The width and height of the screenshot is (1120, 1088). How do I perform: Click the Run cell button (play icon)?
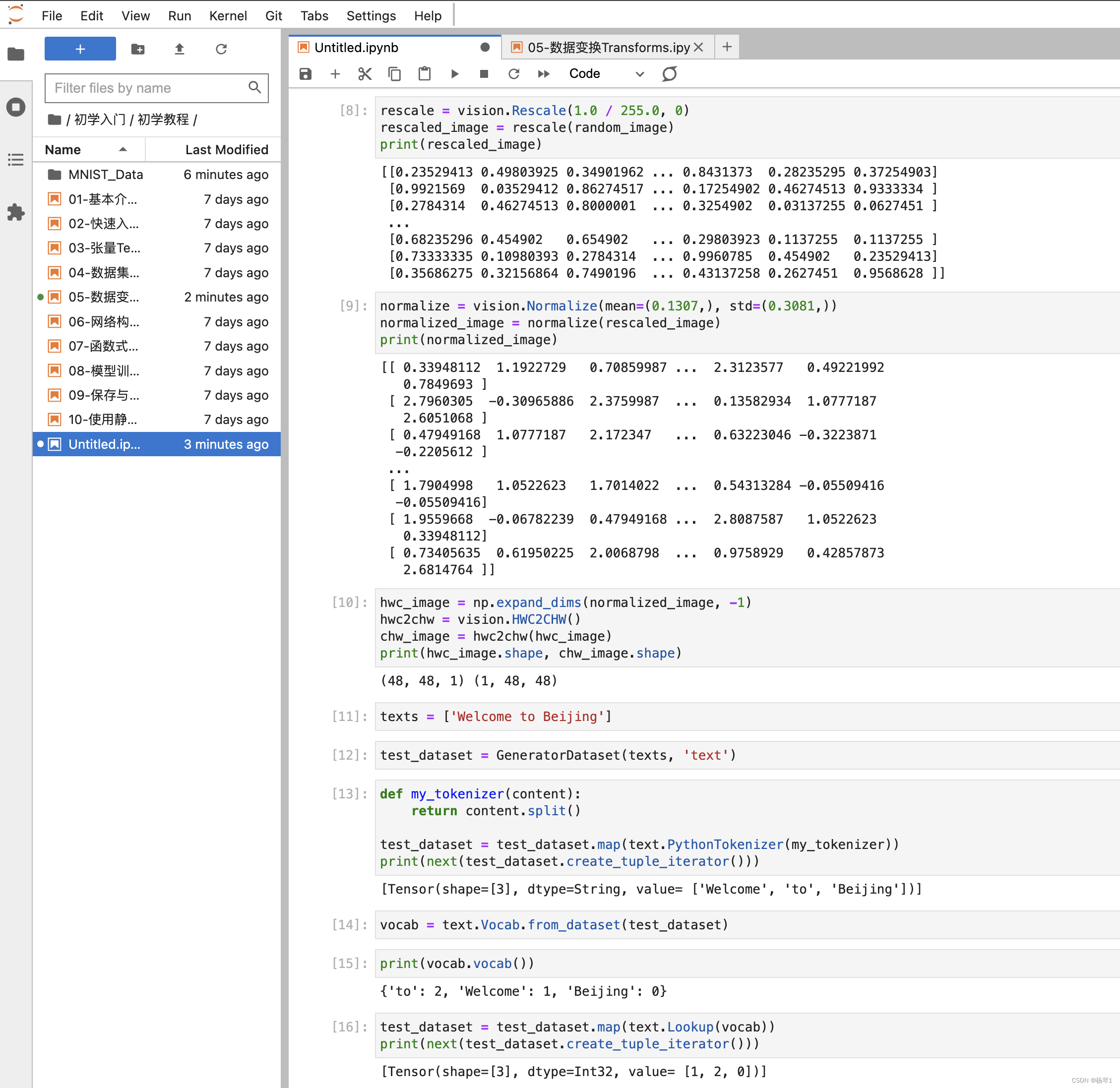tap(454, 73)
